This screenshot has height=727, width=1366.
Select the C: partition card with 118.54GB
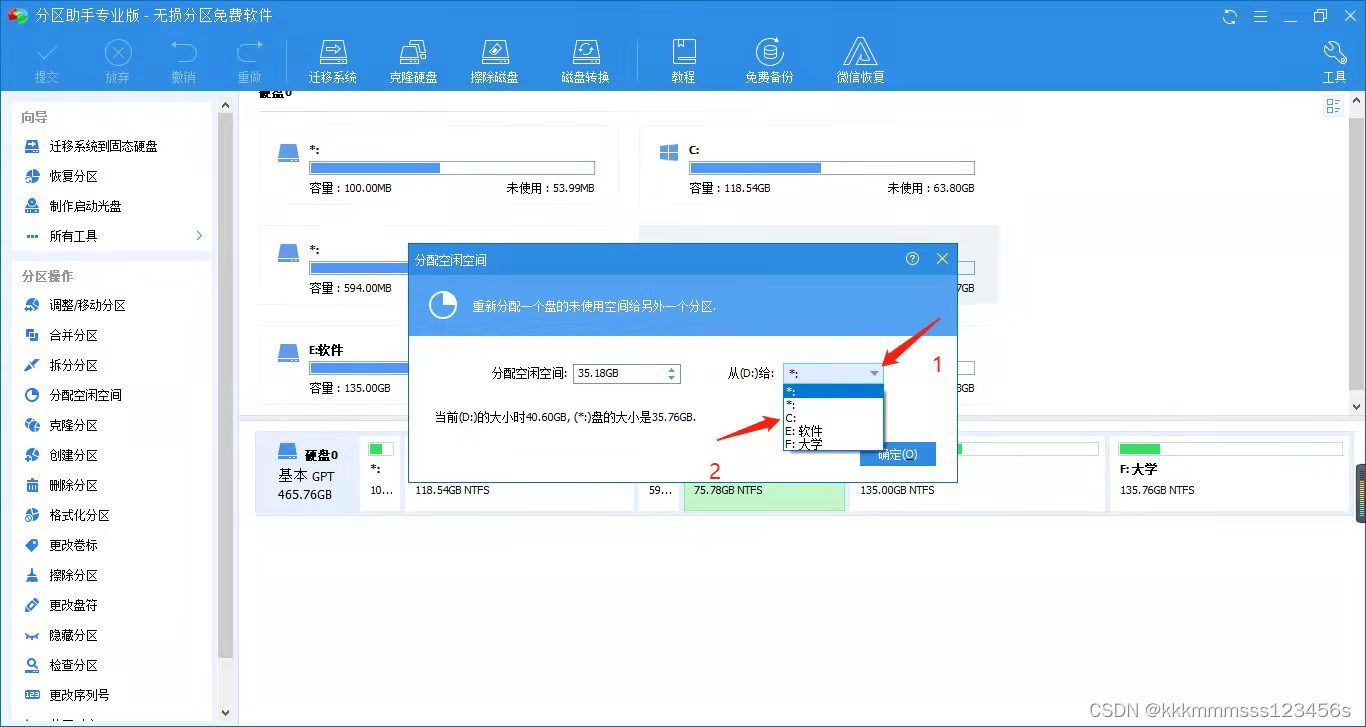point(817,169)
